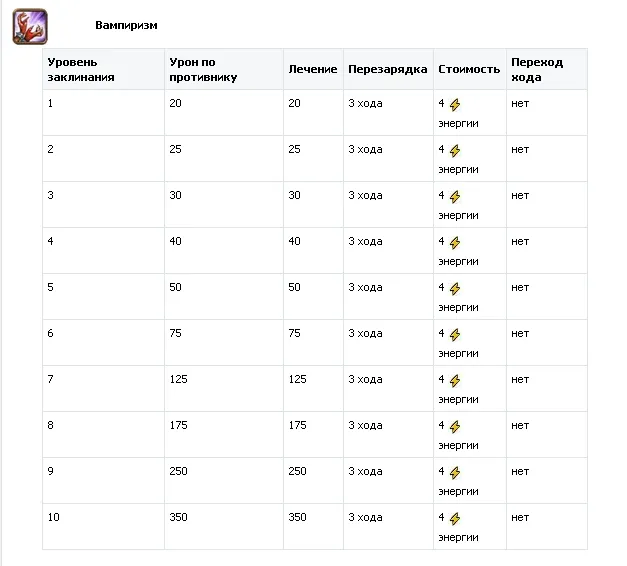Select the damage value 350 cell

click(179, 518)
